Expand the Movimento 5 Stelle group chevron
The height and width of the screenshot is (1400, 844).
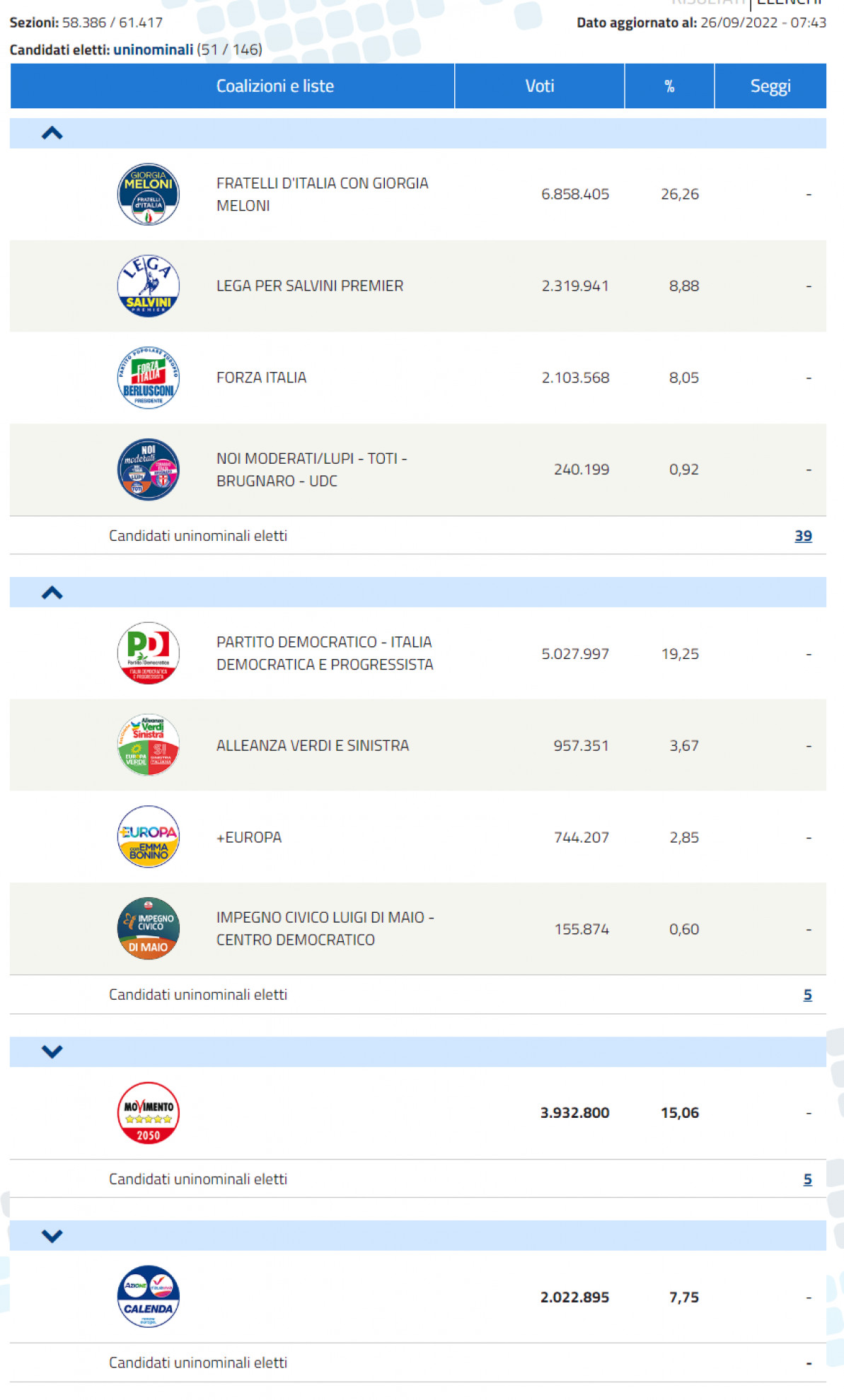pos(52,1051)
